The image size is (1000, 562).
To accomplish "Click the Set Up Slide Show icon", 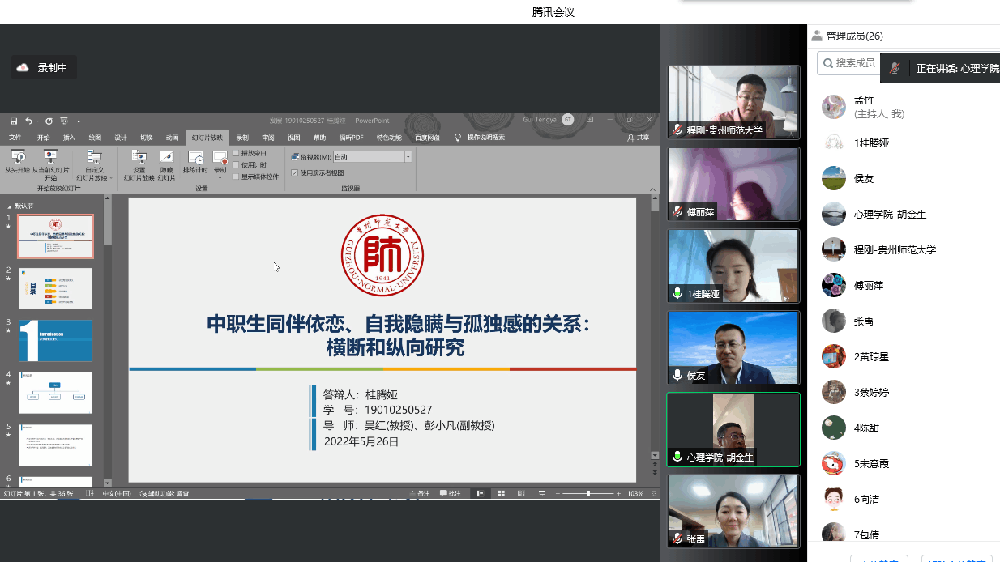I will [x=139, y=158].
